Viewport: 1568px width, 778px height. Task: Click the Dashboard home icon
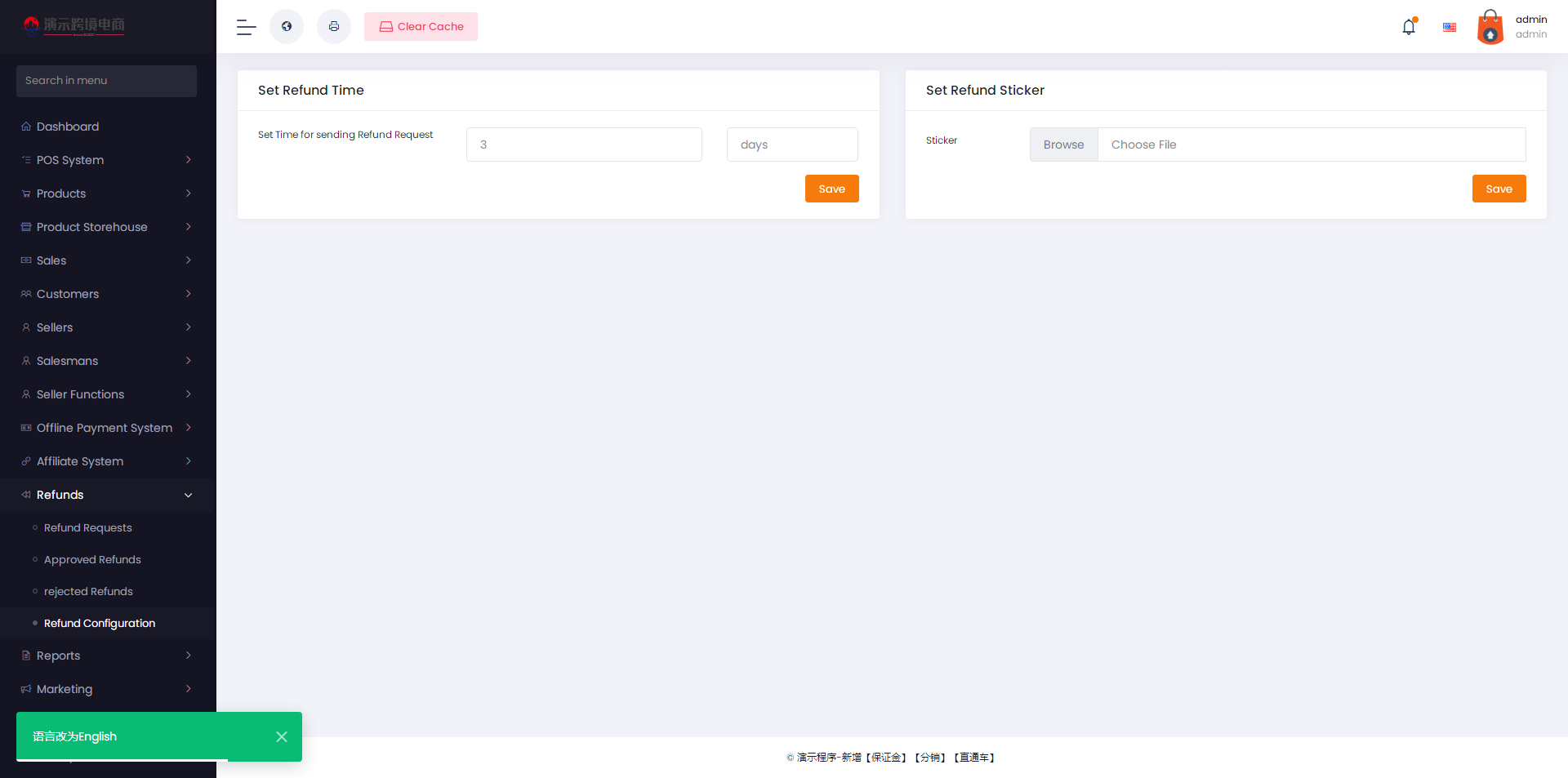tap(26, 127)
